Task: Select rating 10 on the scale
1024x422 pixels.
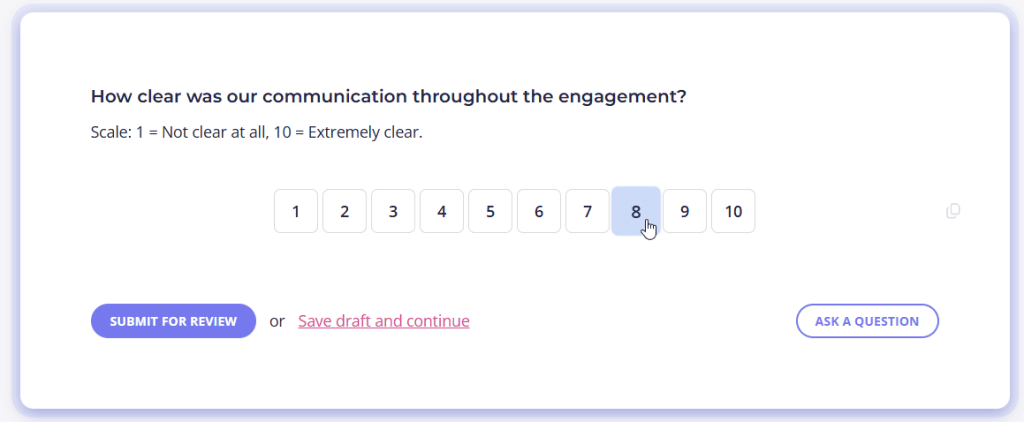Action: 733,211
